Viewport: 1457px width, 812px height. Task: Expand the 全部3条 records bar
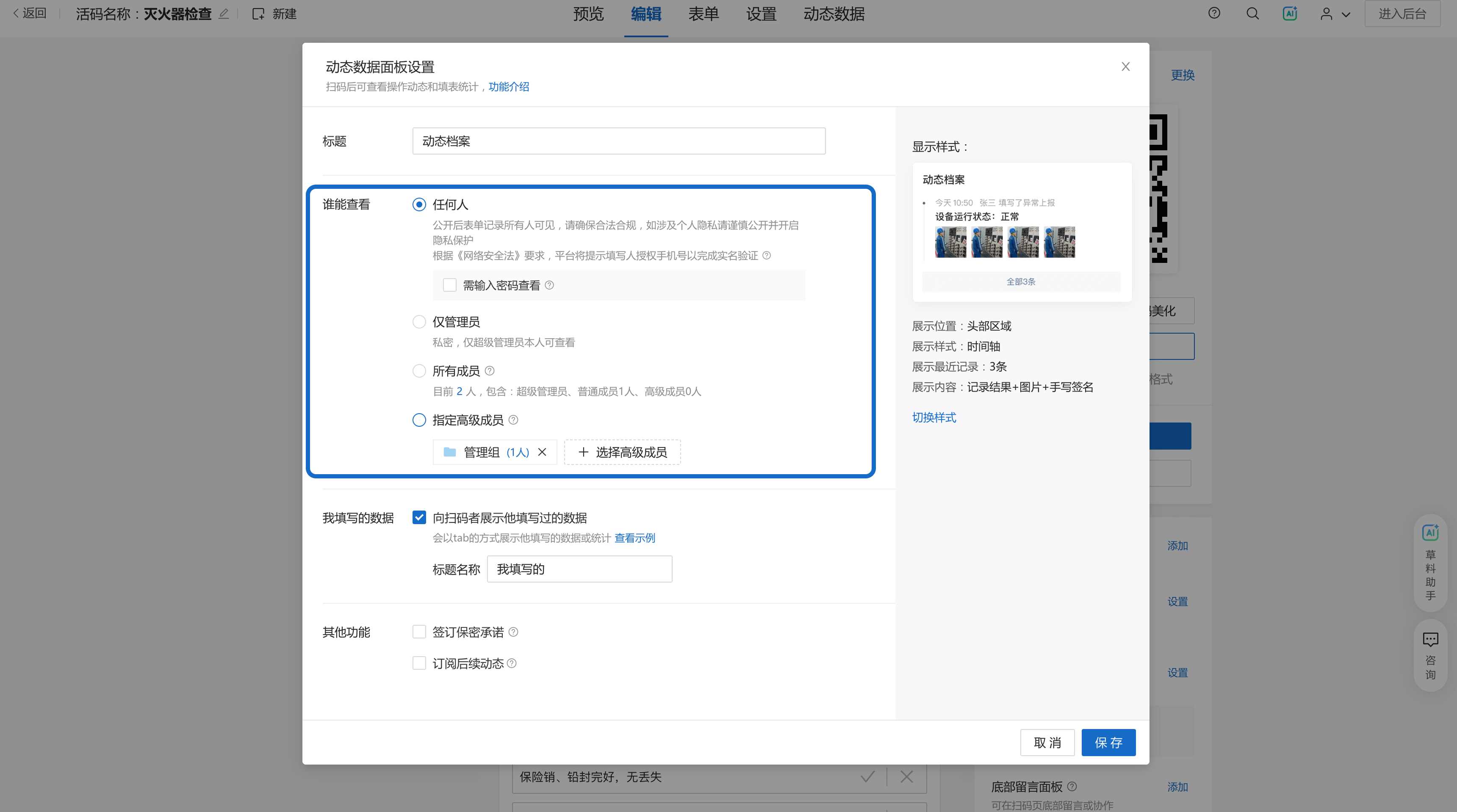[1020, 282]
